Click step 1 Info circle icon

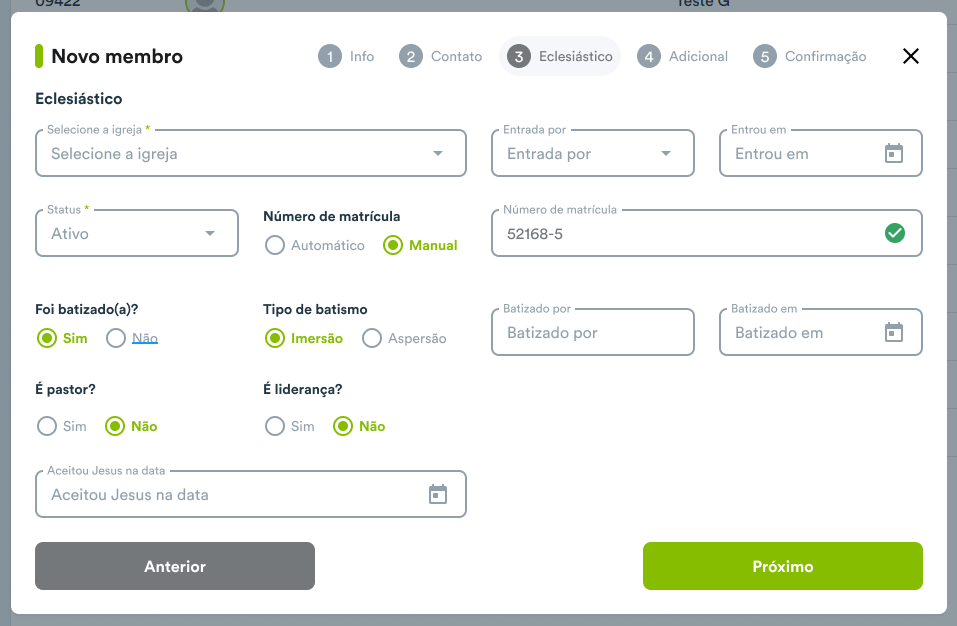tap(330, 57)
